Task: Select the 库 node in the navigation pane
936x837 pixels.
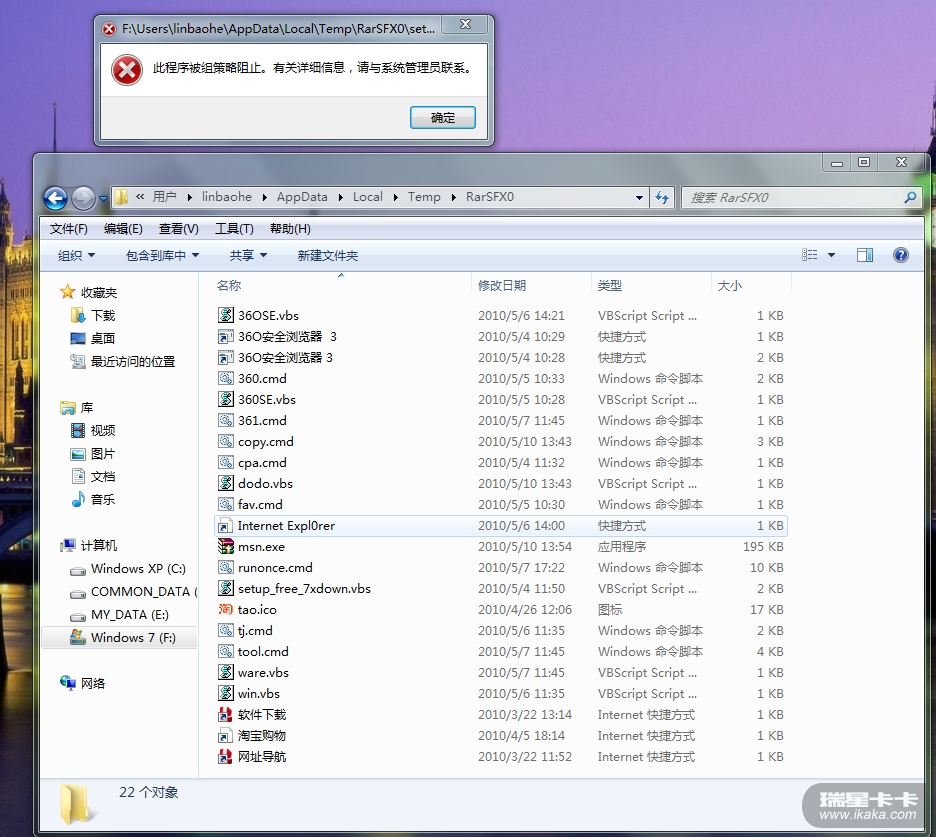Action: (87, 408)
